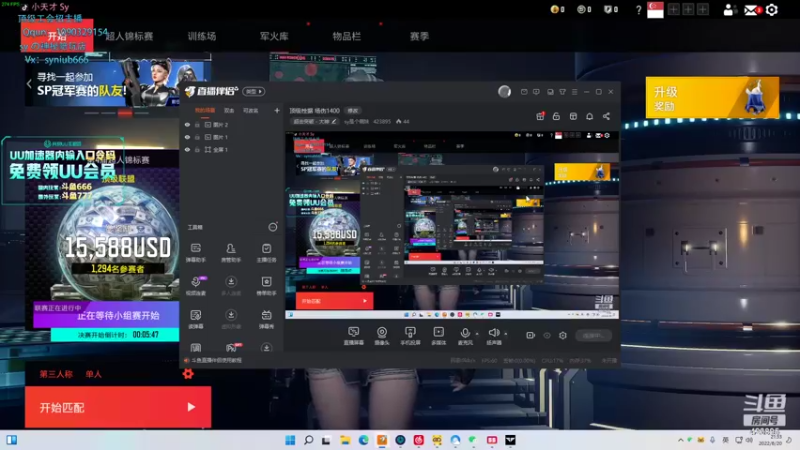The width and height of the screenshot is (800, 450).
Task: Click the game help question mark icon
Action: pos(638,10)
